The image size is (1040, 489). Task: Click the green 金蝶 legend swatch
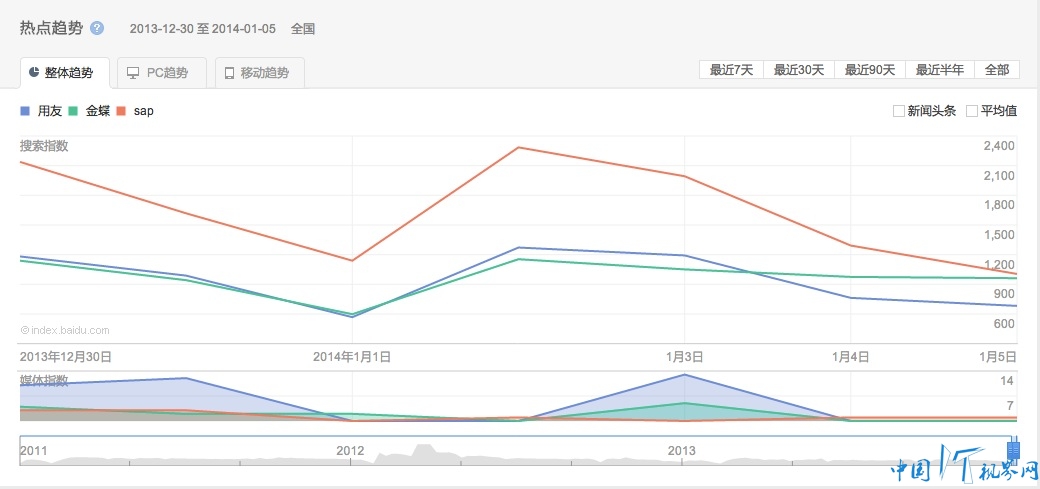(74, 111)
